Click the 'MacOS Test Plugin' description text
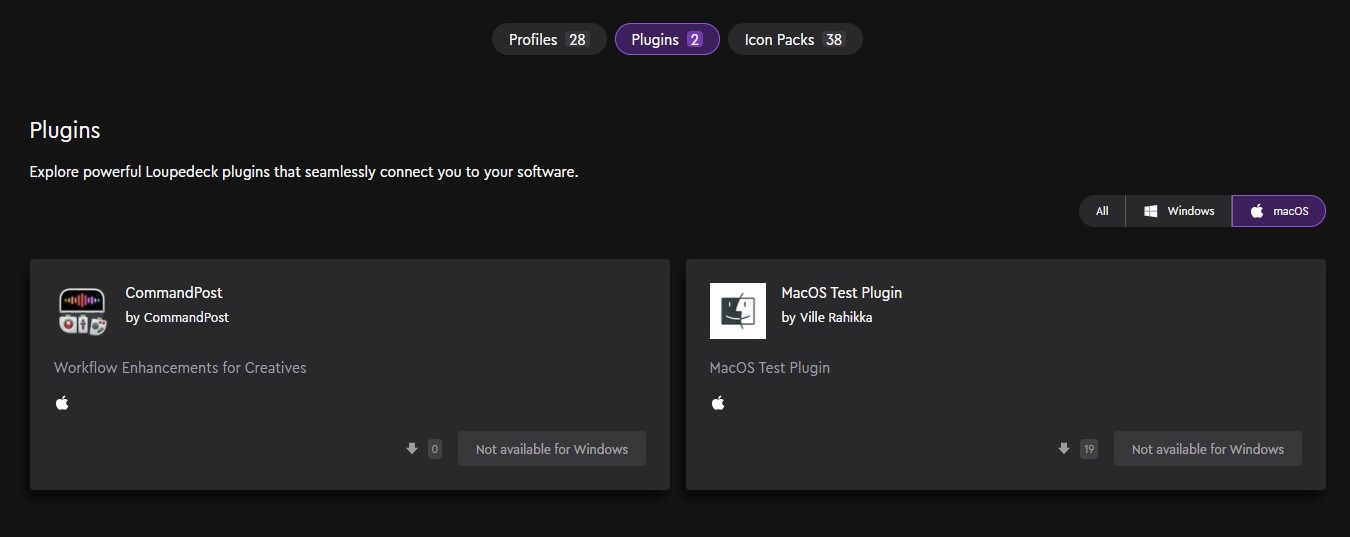1350x537 pixels. (x=770, y=368)
